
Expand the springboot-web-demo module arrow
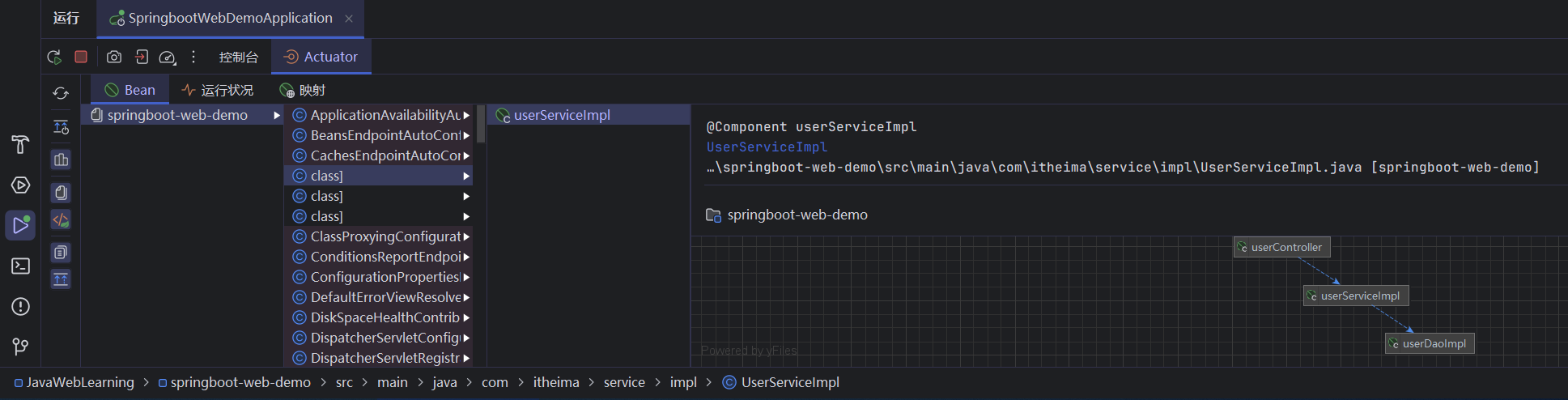point(277,115)
